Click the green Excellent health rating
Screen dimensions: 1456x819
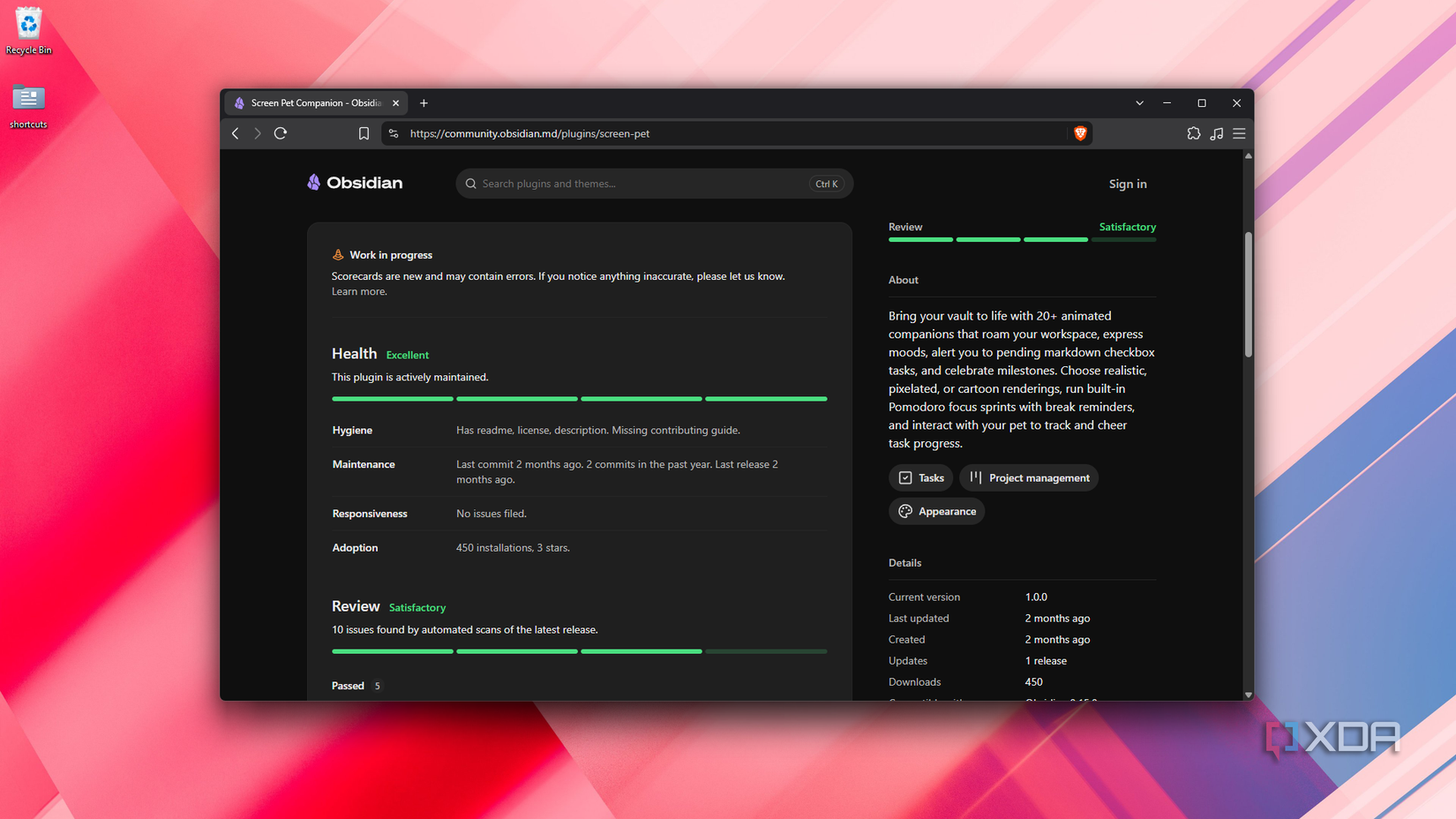tap(408, 355)
